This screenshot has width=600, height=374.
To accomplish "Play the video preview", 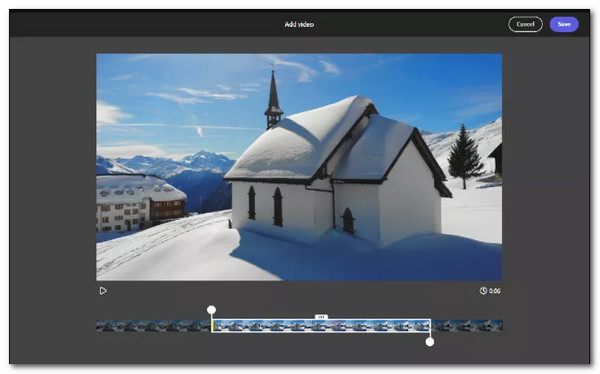I will coord(103,291).
